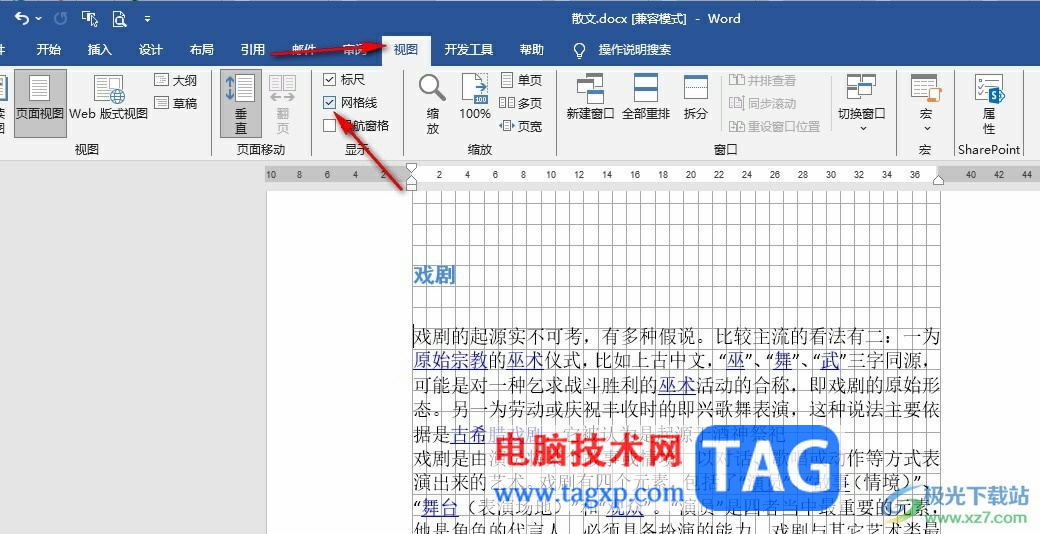Click 新建窗口 new window

point(590,97)
